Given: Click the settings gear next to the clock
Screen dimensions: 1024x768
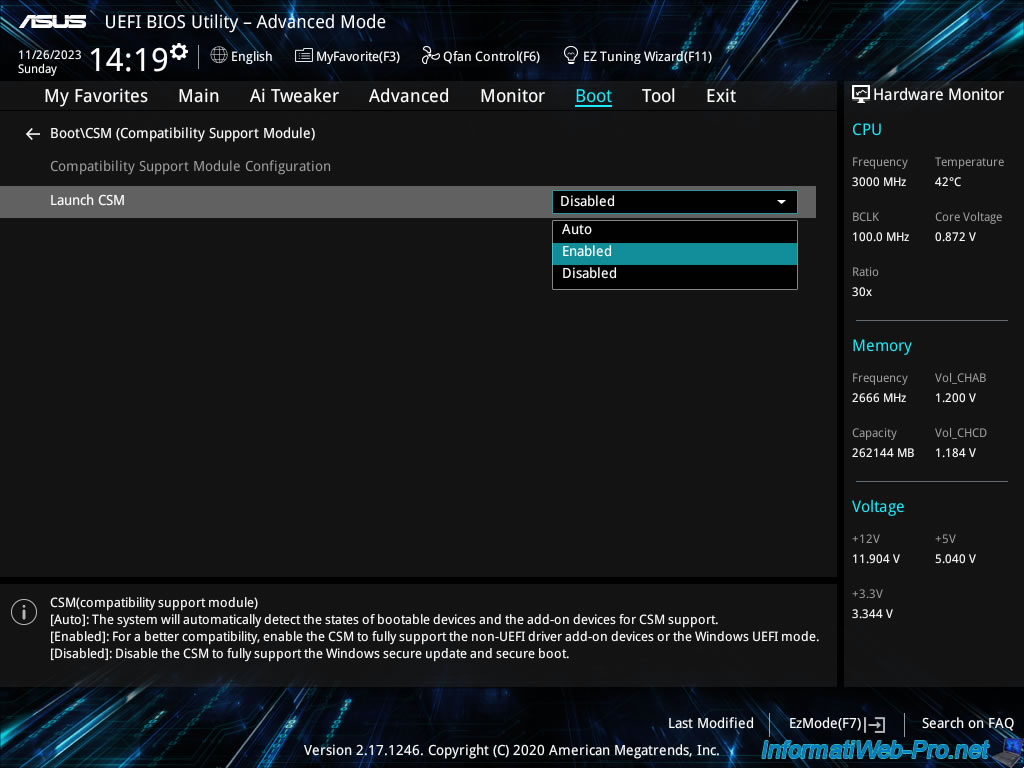Looking at the screenshot, I should point(179,51).
